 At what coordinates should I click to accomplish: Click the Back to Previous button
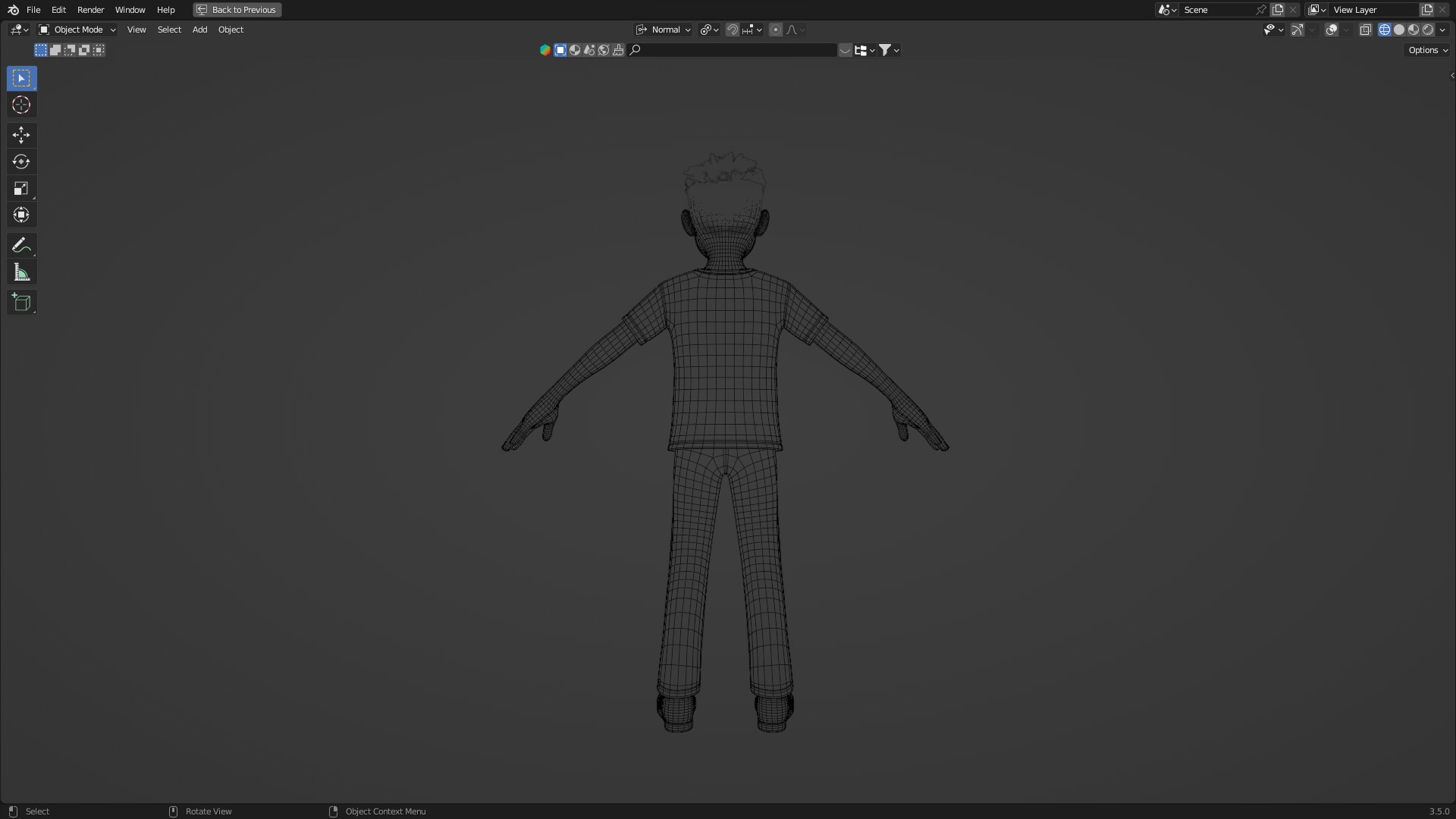pyautogui.click(x=237, y=10)
